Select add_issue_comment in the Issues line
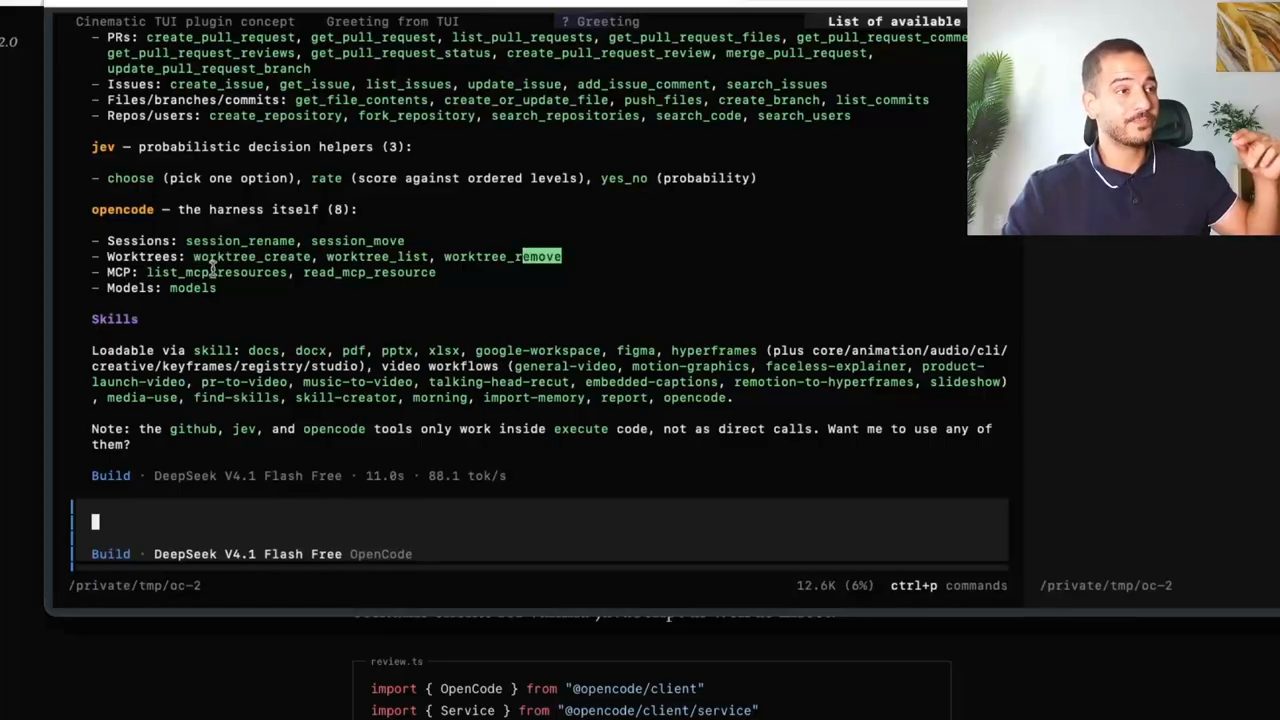Viewport: 1280px width, 720px height. tap(643, 85)
